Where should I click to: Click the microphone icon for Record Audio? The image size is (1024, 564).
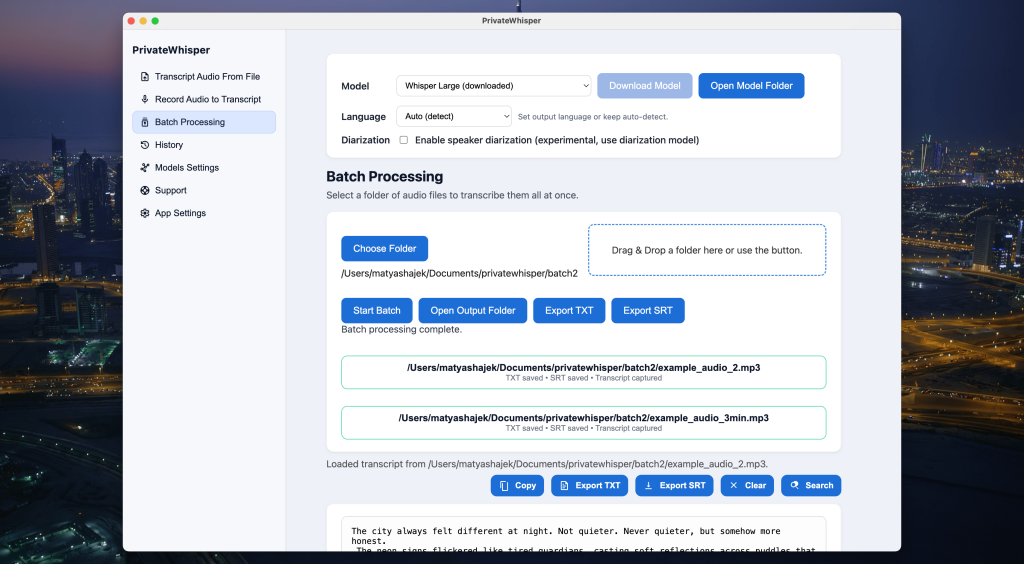tap(145, 100)
